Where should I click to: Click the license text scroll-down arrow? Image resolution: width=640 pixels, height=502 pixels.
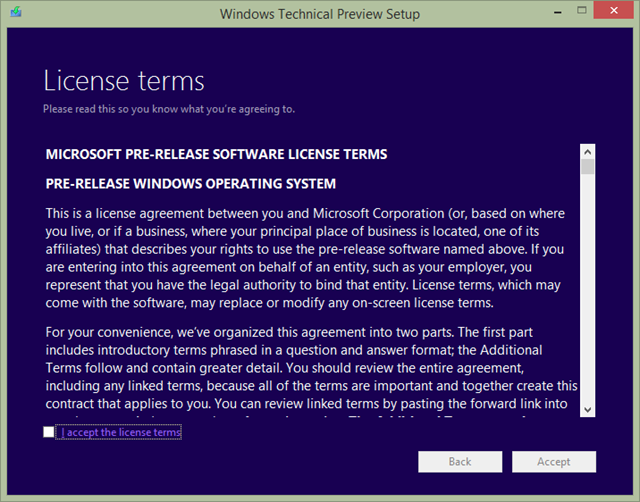pyautogui.click(x=587, y=410)
